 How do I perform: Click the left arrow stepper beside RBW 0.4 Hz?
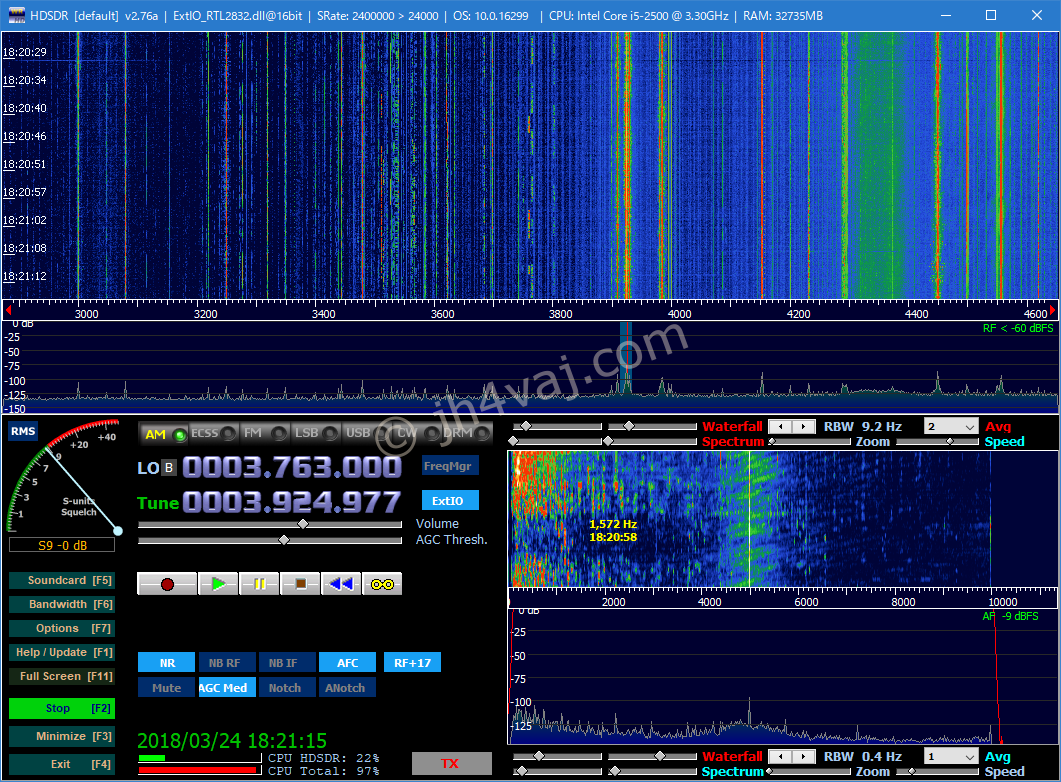[x=781, y=756]
